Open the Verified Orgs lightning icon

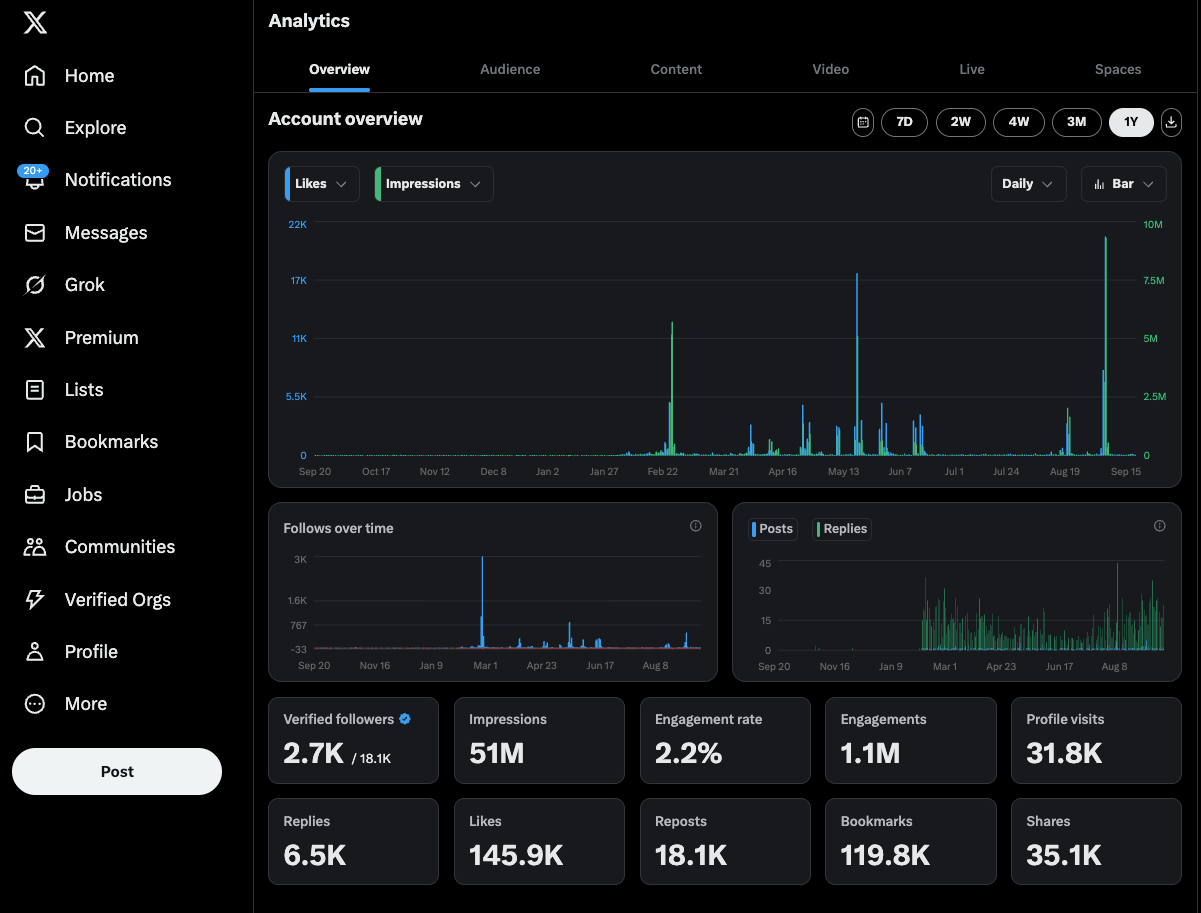tap(35, 600)
